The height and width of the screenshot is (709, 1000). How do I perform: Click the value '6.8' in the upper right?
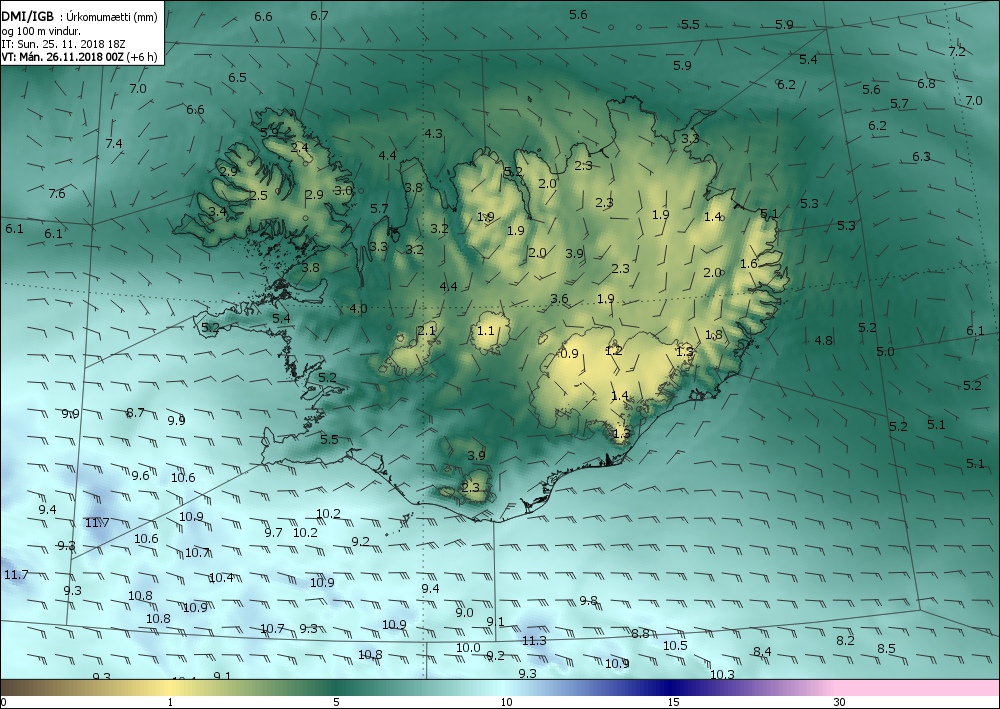point(926,83)
